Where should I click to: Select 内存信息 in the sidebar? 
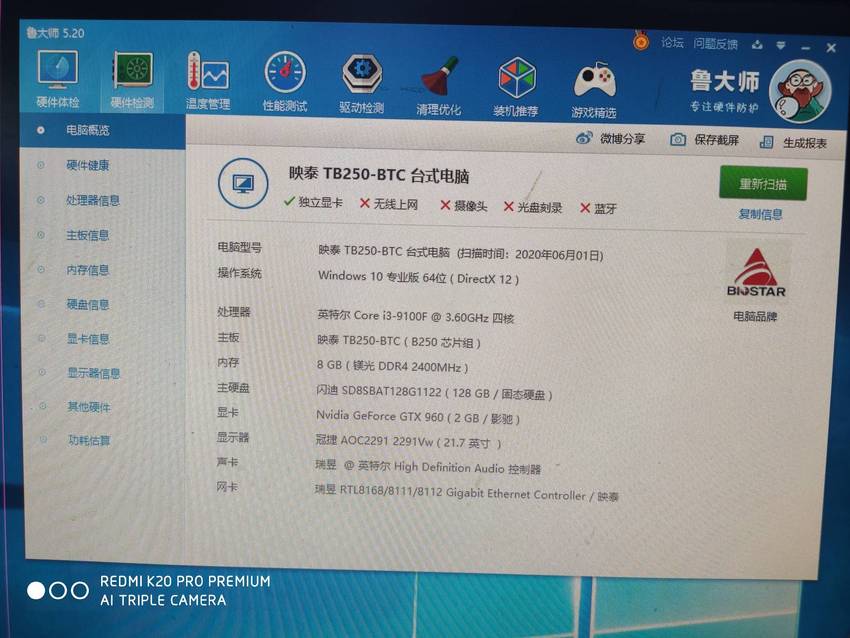88,269
